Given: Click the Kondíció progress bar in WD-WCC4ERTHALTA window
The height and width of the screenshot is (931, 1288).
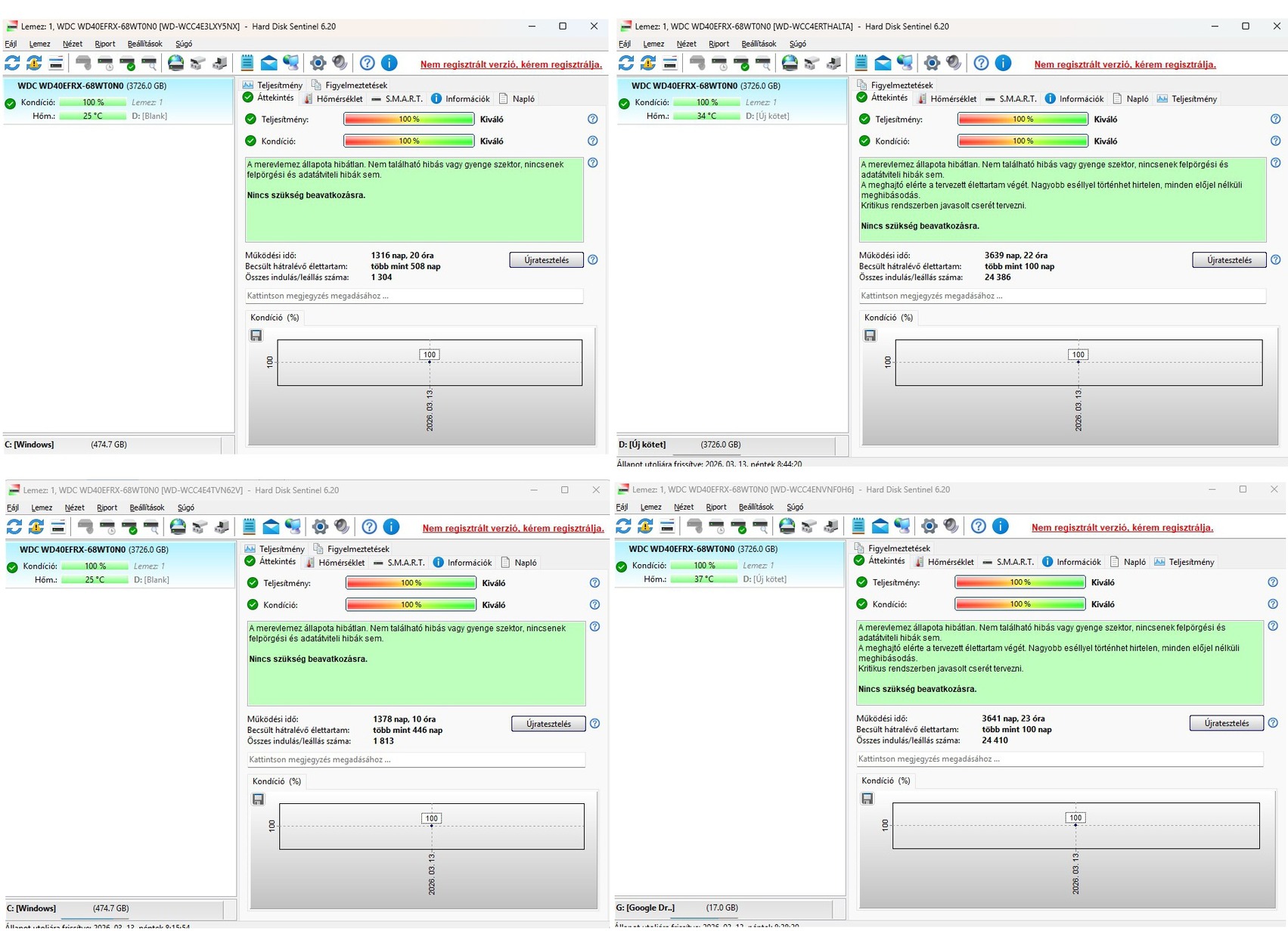Looking at the screenshot, I should 1023,141.
